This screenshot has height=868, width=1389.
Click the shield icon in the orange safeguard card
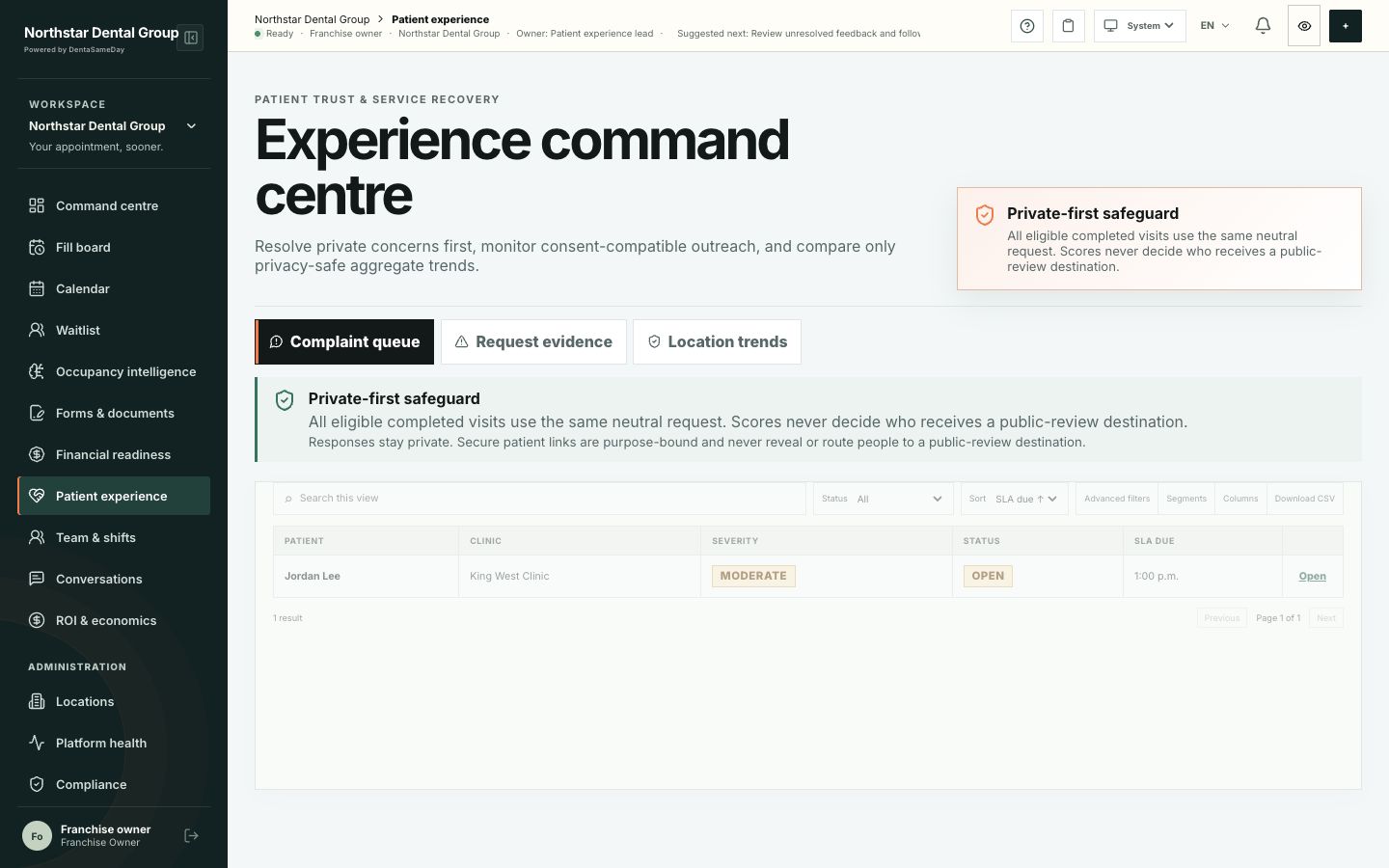pyautogui.click(x=985, y=214)
